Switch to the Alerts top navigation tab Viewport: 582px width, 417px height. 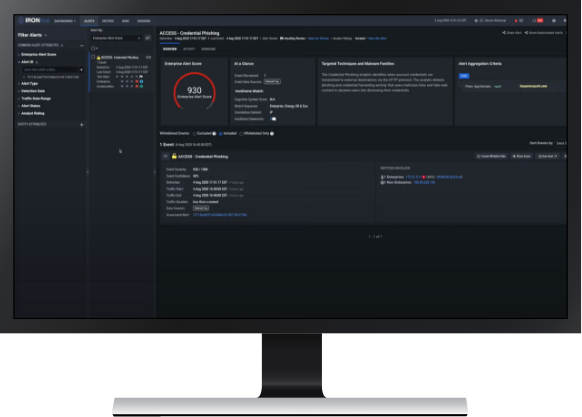point(89,21)
